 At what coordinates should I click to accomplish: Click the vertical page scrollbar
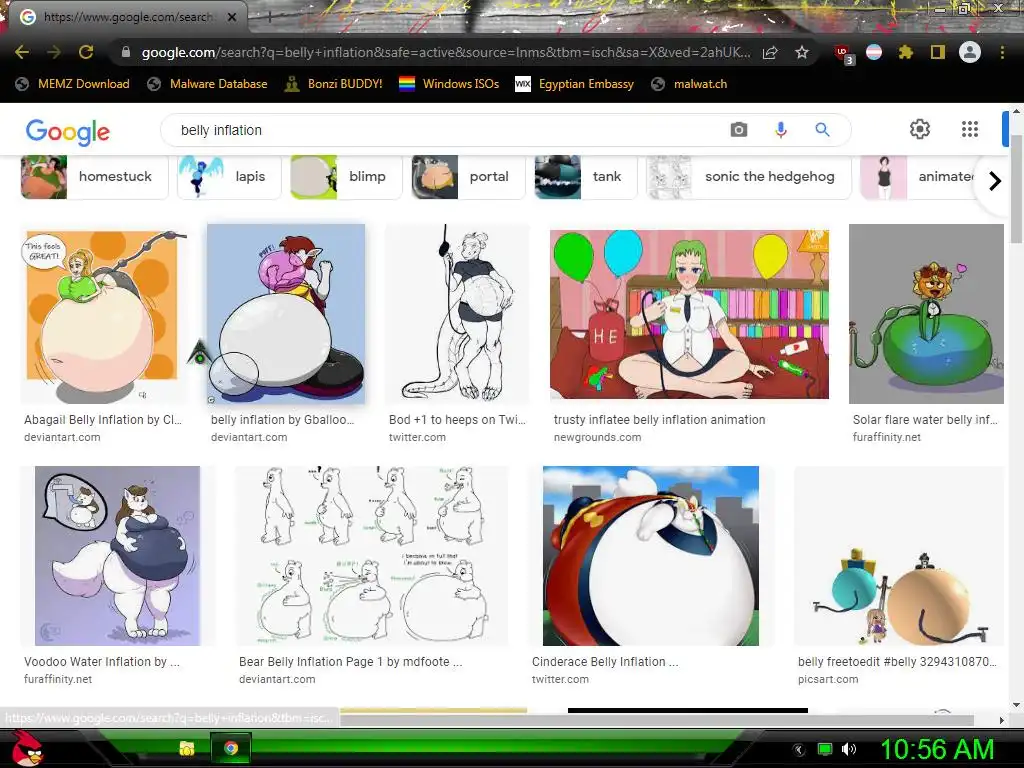pyautogui.click(x=1016, y=189)
